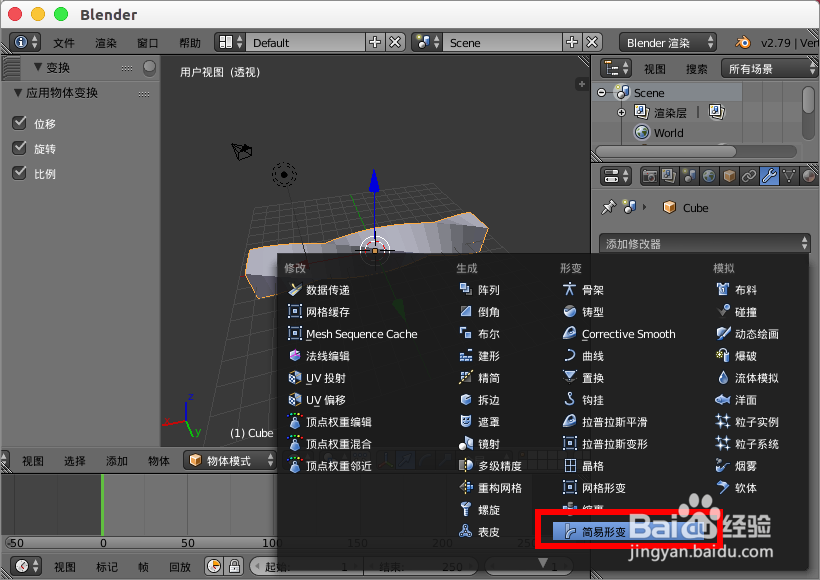Image resolution: width=820 pixels, height=580 pixels.
Task: Open the 渲染 menu
Action: pos(106,43)
